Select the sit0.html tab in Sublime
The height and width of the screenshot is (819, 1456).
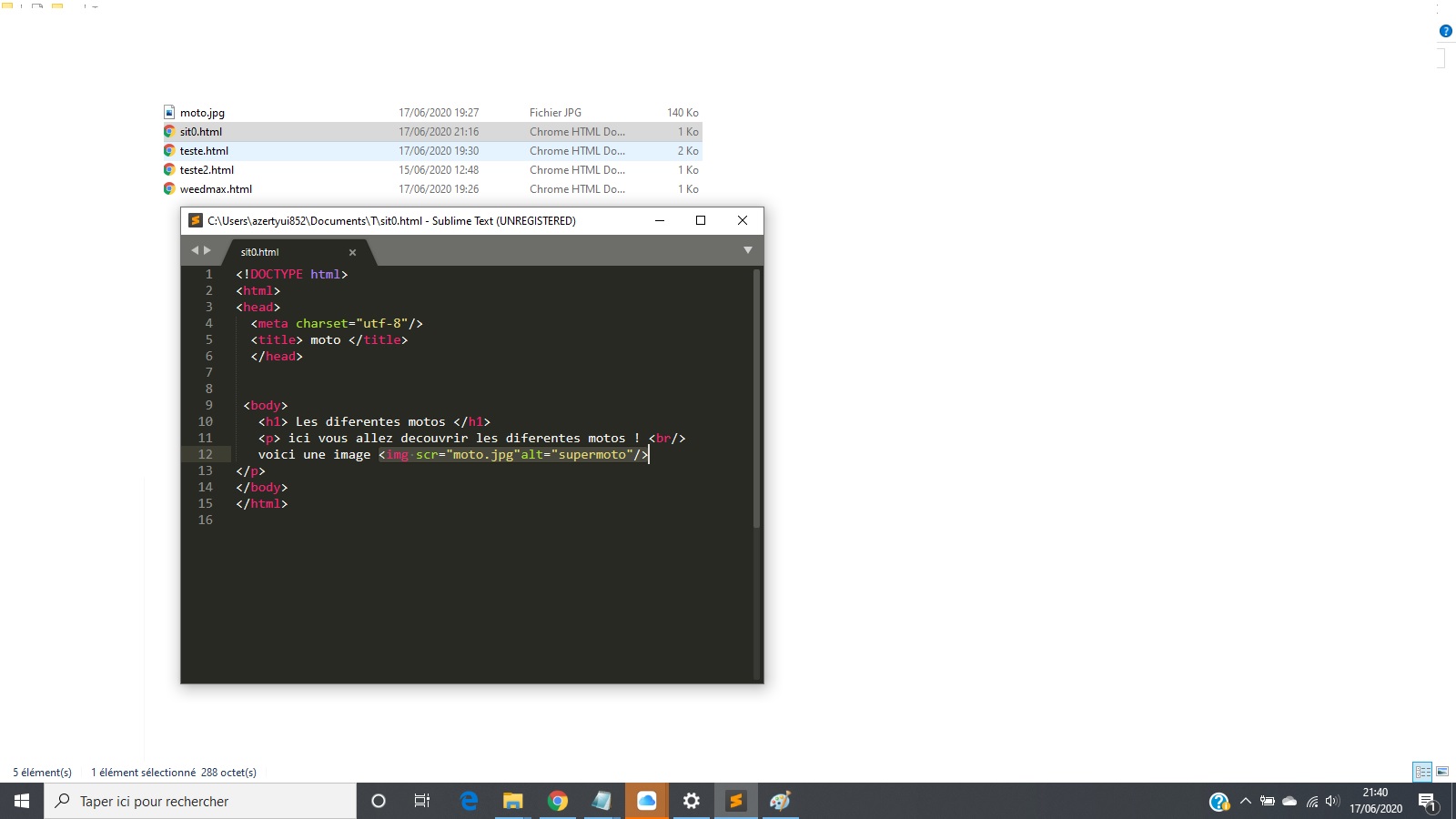[260, 252]
